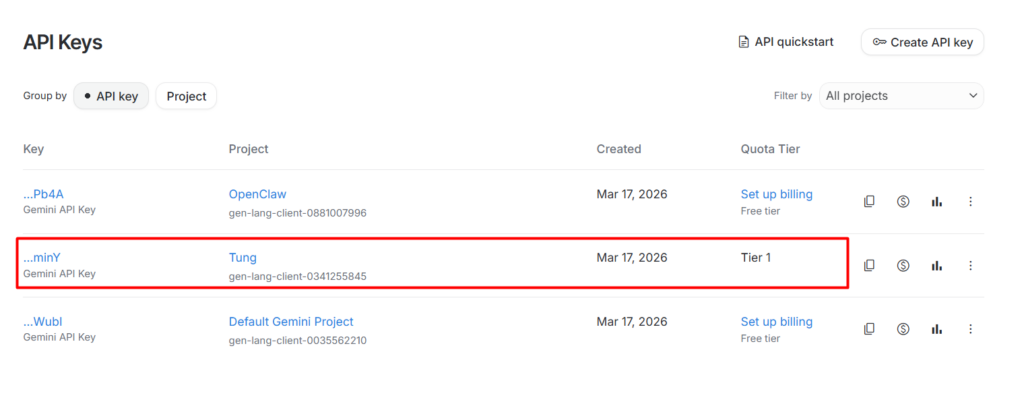Open the OpenClaw project link
Screen dimensions: 1024x404
(x=257, y=194)
